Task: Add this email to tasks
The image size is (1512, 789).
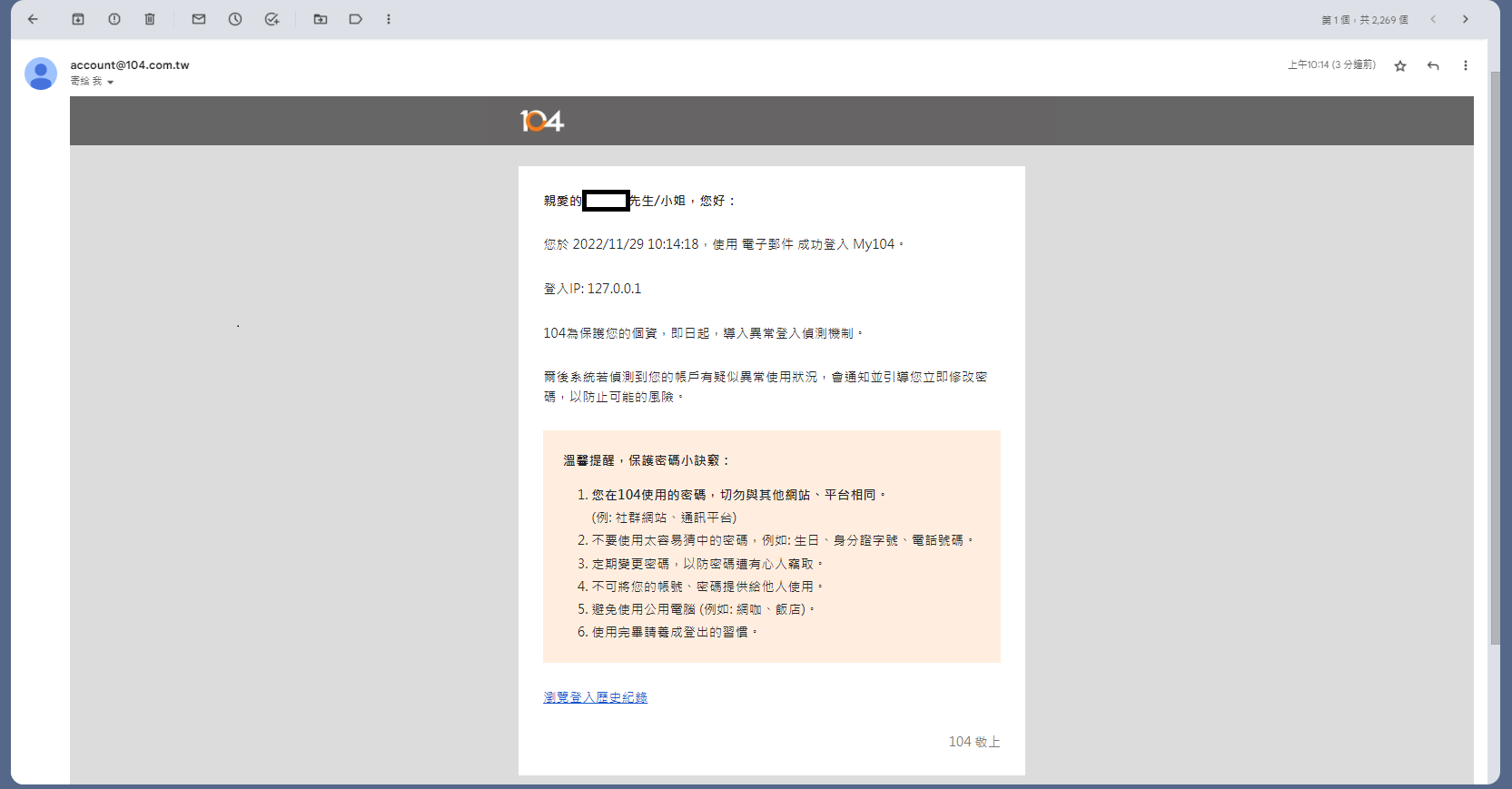Action: click(x=272, y=19)
